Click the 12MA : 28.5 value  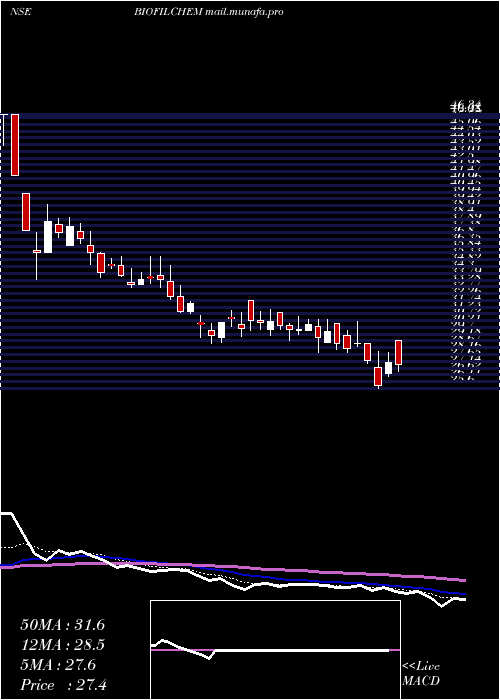(62, 645)
